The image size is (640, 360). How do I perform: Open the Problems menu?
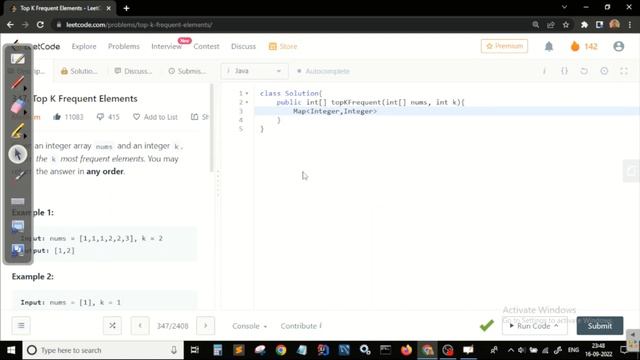click(124, 47)
